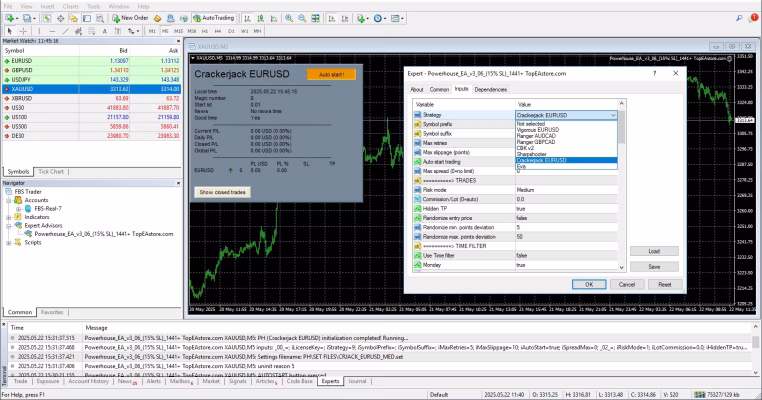Switch timeframe to D1

231,31
